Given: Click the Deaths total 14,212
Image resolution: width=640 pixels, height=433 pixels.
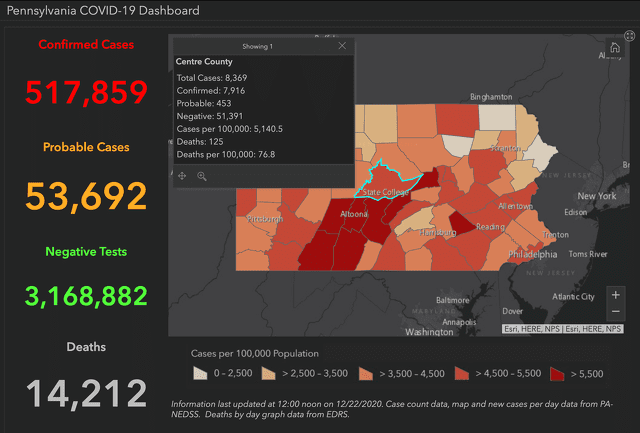Looking at the screenshot, I should (86, 393).
